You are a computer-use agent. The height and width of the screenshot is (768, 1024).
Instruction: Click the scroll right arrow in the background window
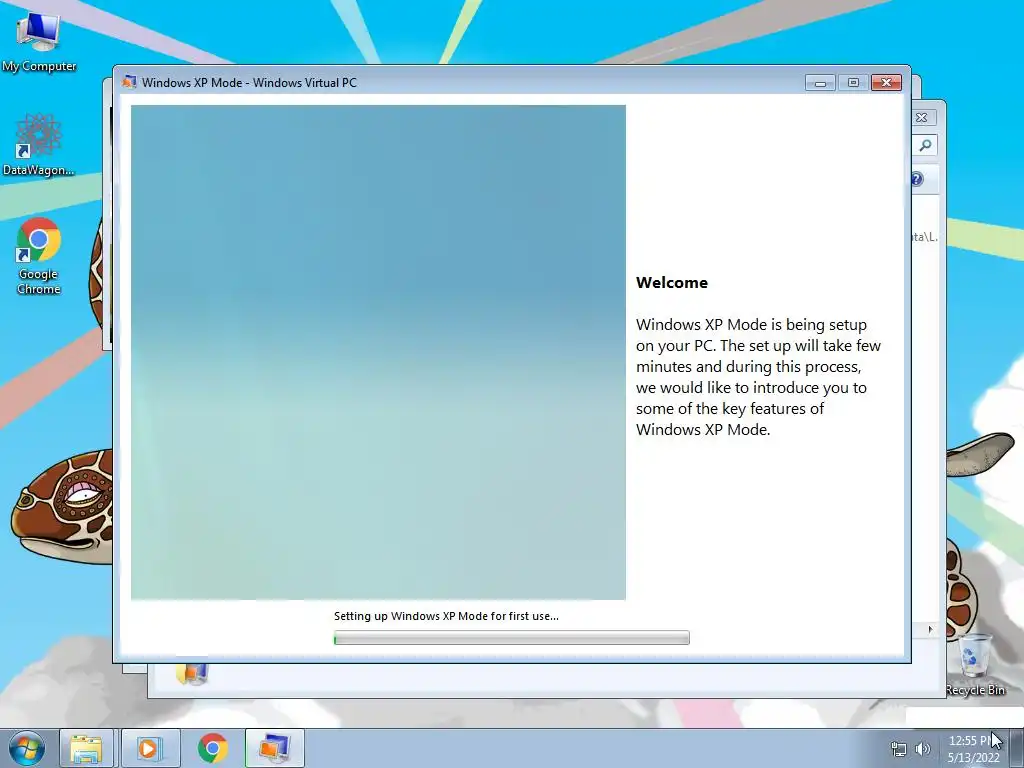pos(930,630)
